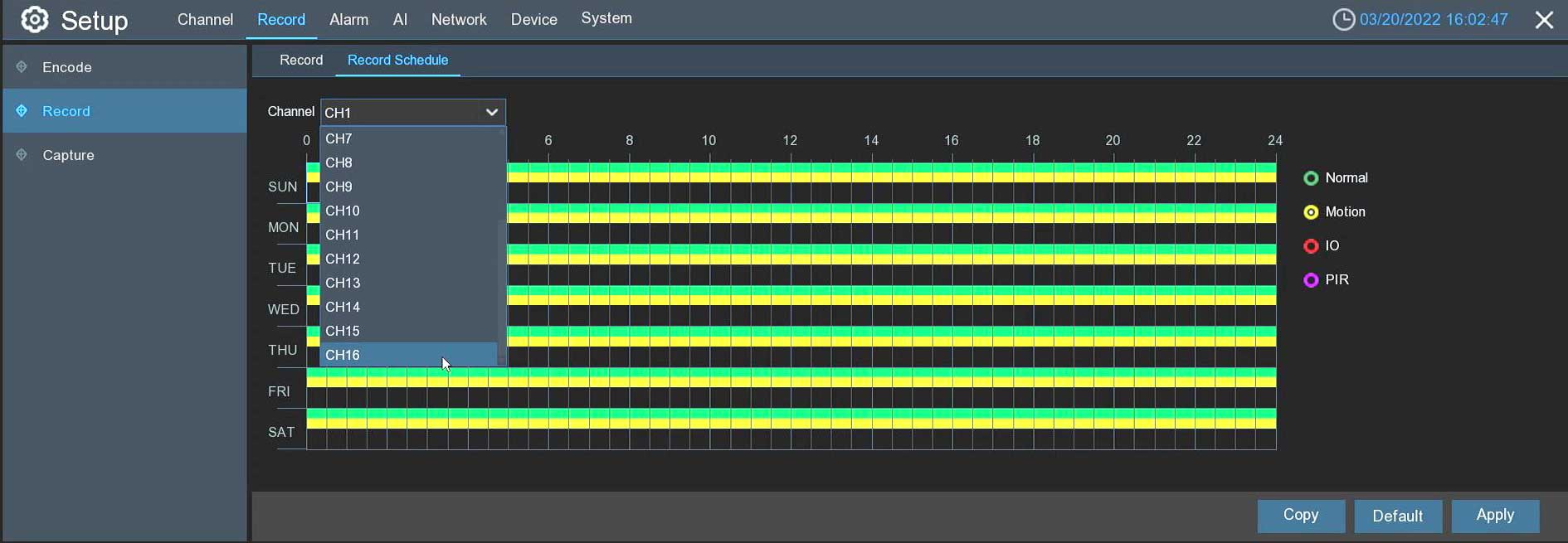Click the Setup gear icon

coord(34,19)
